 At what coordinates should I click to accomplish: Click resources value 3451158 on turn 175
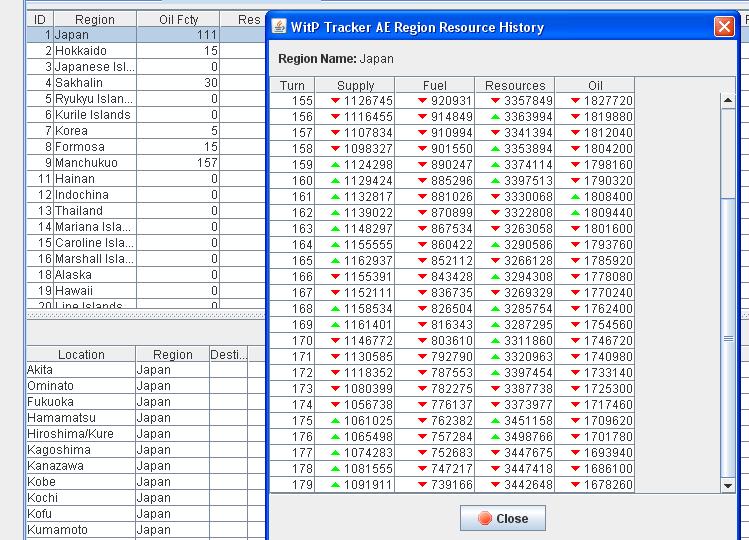click(x=515, y=421)
